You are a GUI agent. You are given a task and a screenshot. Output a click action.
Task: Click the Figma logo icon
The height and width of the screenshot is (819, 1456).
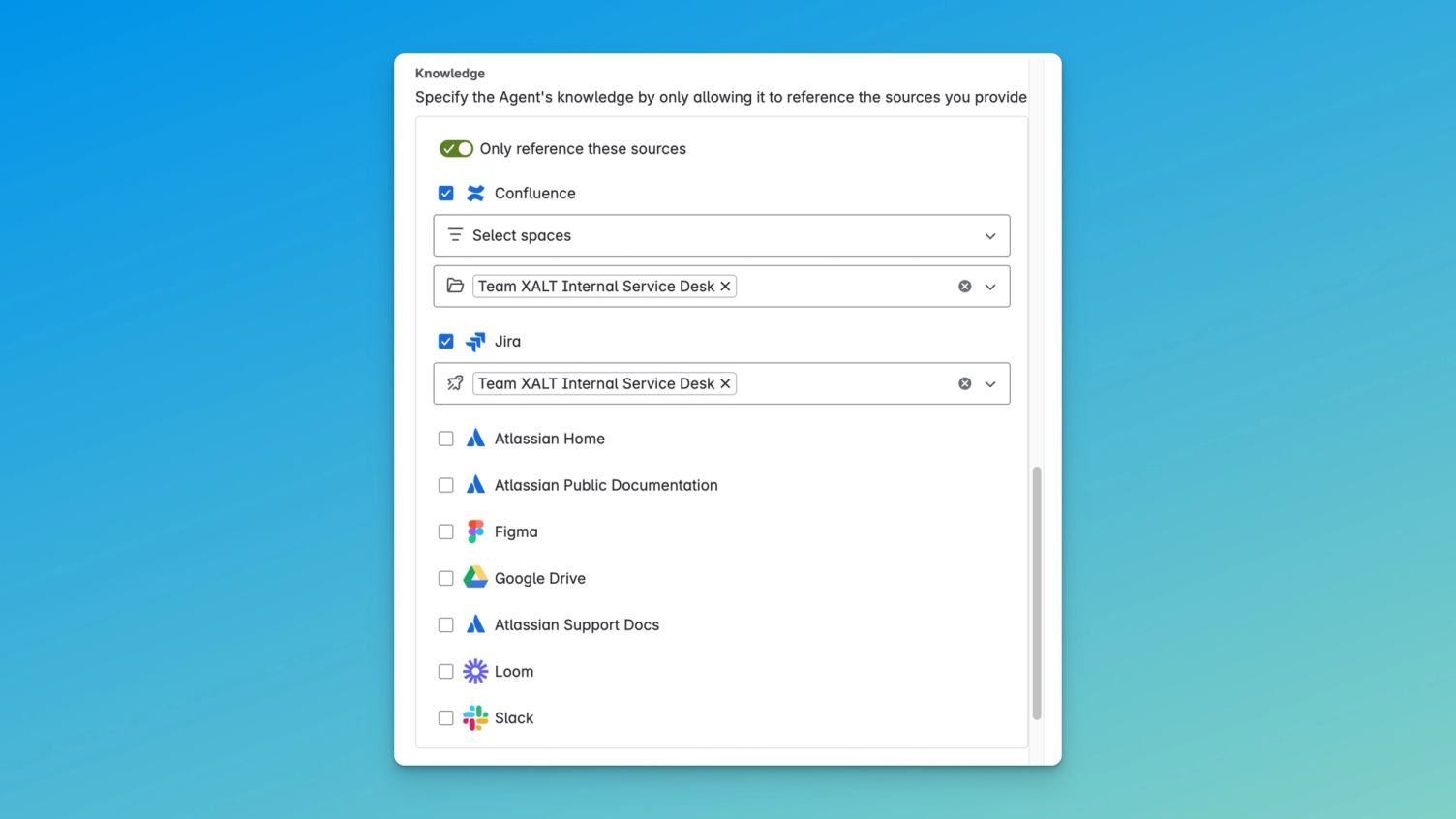(475, 531)
